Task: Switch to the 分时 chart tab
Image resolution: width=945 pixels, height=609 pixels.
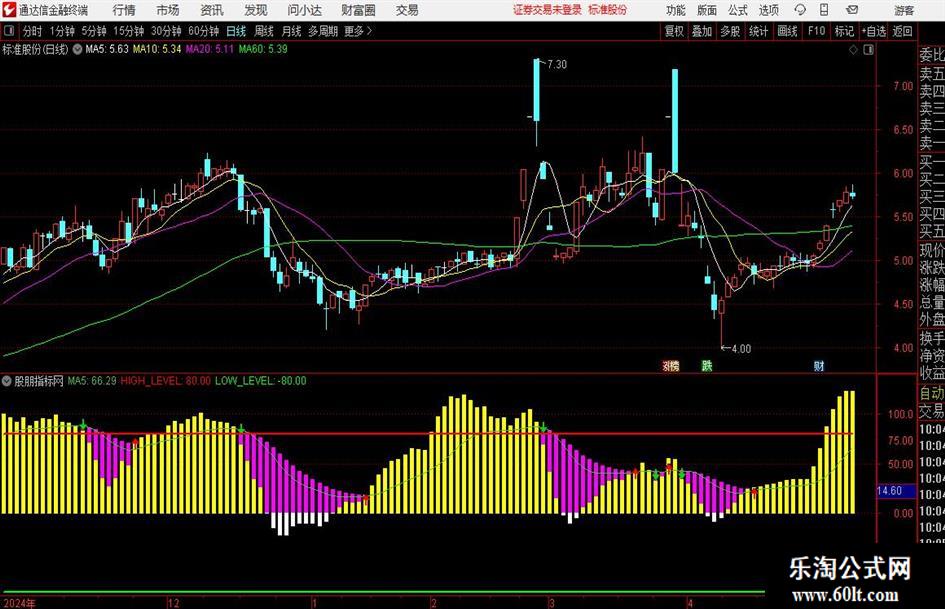Action: 33,31
